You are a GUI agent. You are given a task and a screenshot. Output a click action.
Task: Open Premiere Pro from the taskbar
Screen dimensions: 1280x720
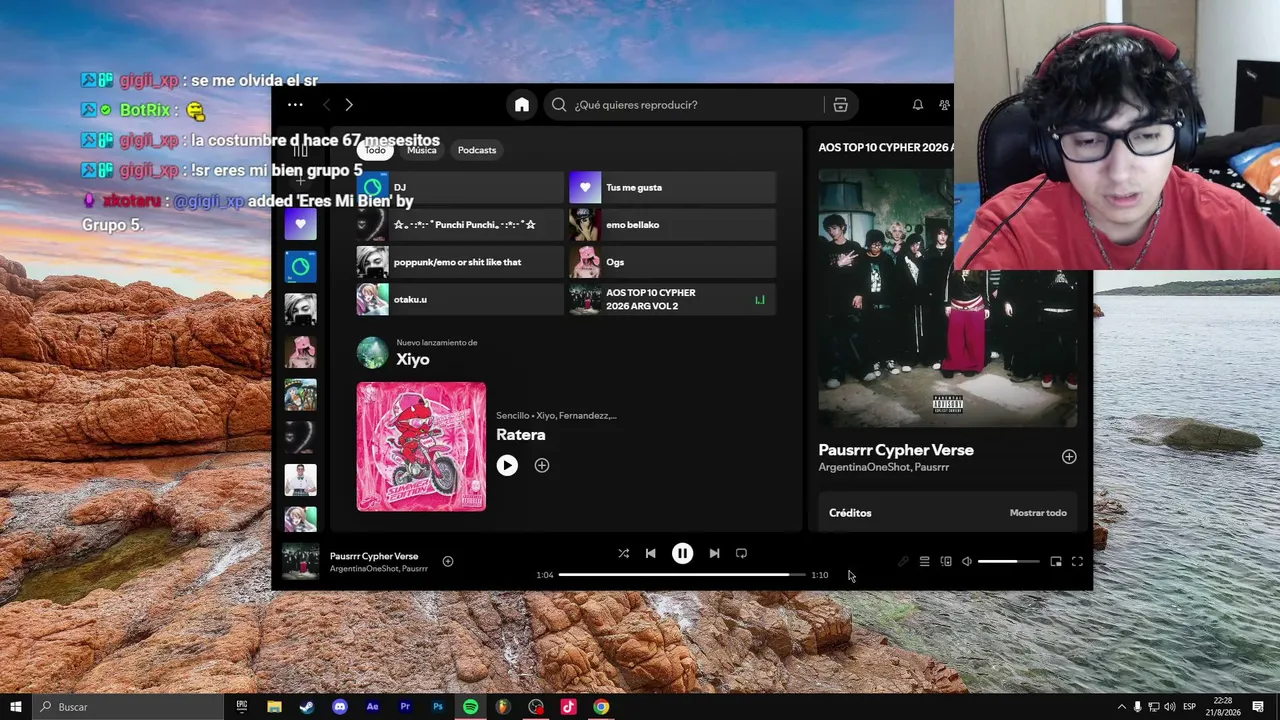click(405, 707)
